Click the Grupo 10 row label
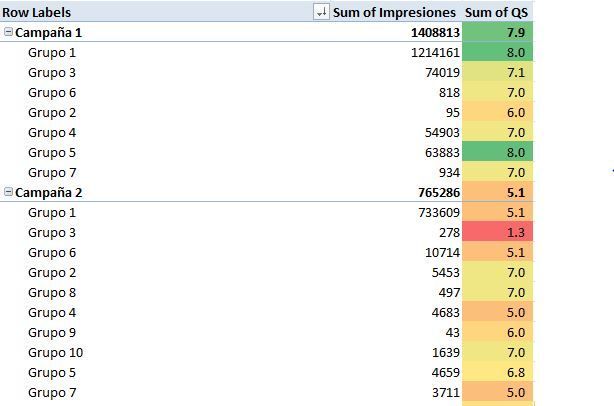Viewport: 614px width, 406px height. click(x=55, y=352)
